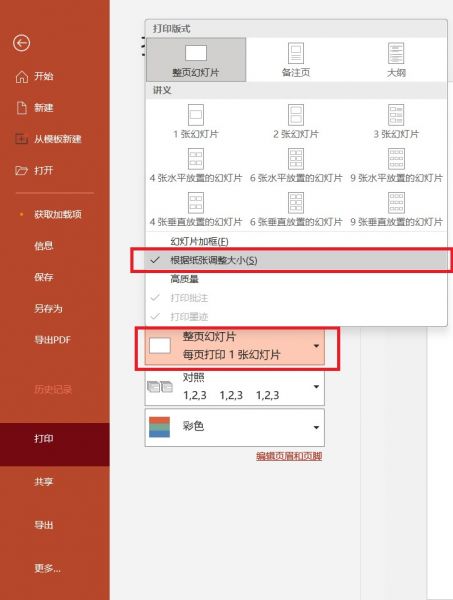Open the 另存为 menu item
The image size is (453, 600).
pos(48,308)
